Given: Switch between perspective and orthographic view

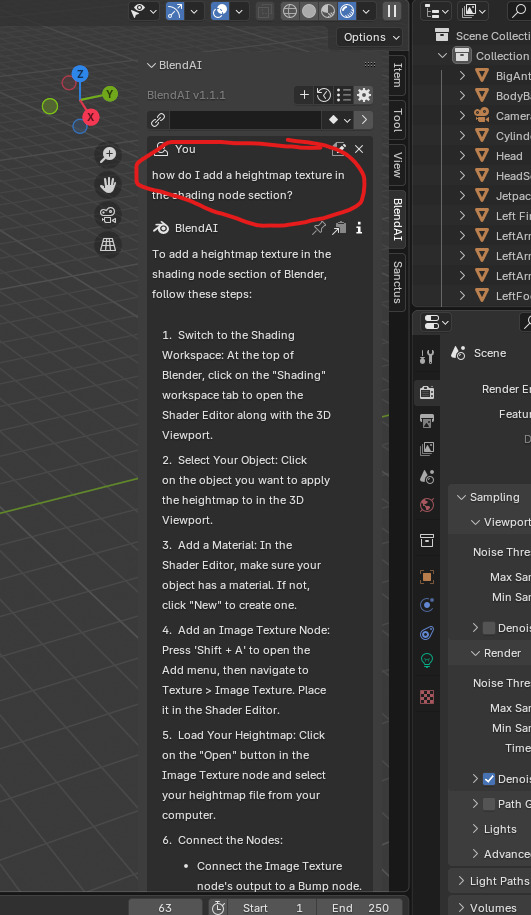Looking at the screenshot, I should click(108, 245).
